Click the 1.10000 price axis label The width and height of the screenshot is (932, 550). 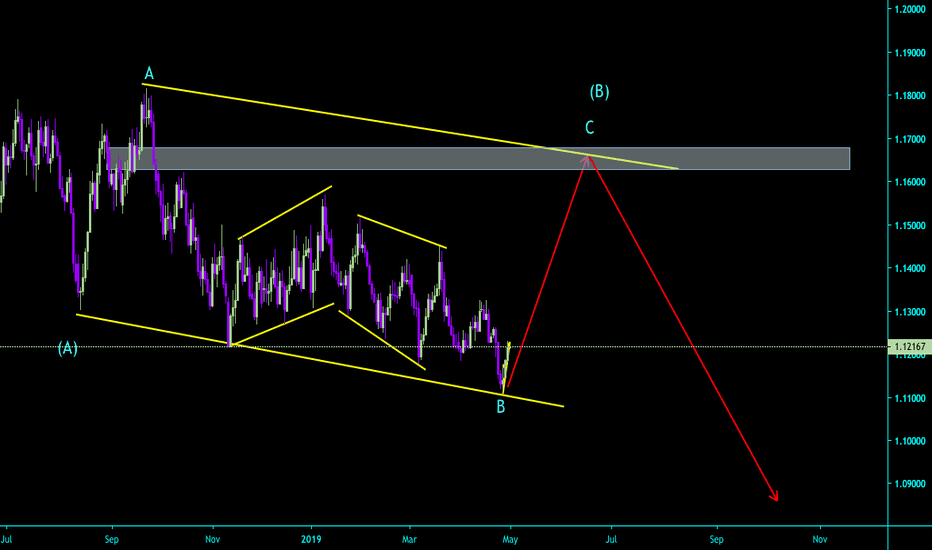click(910, 441)
